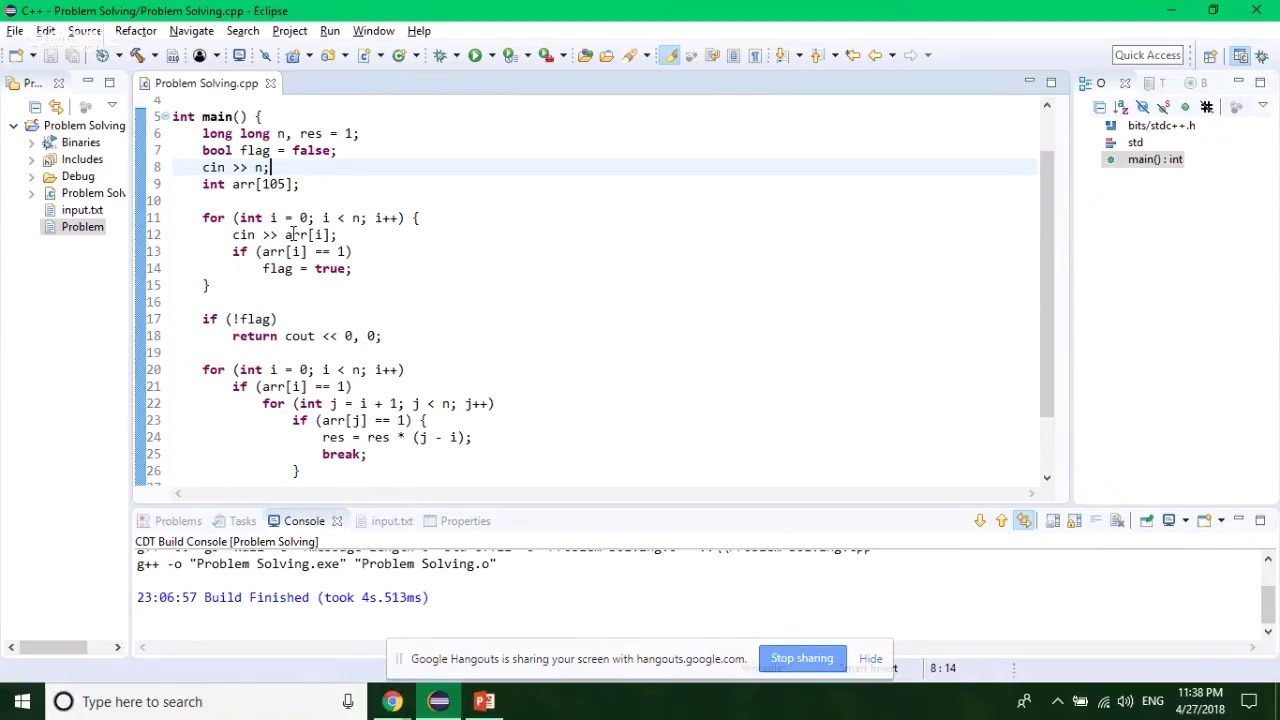Click the Chrome icon in taskbar

(x=392, y=702)
